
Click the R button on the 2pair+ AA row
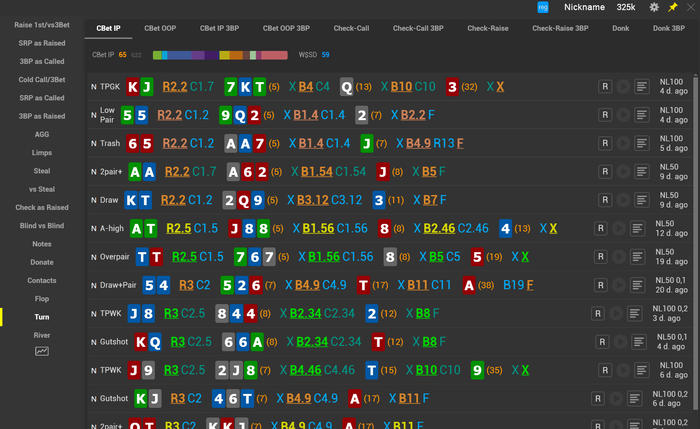click(605, 172)
